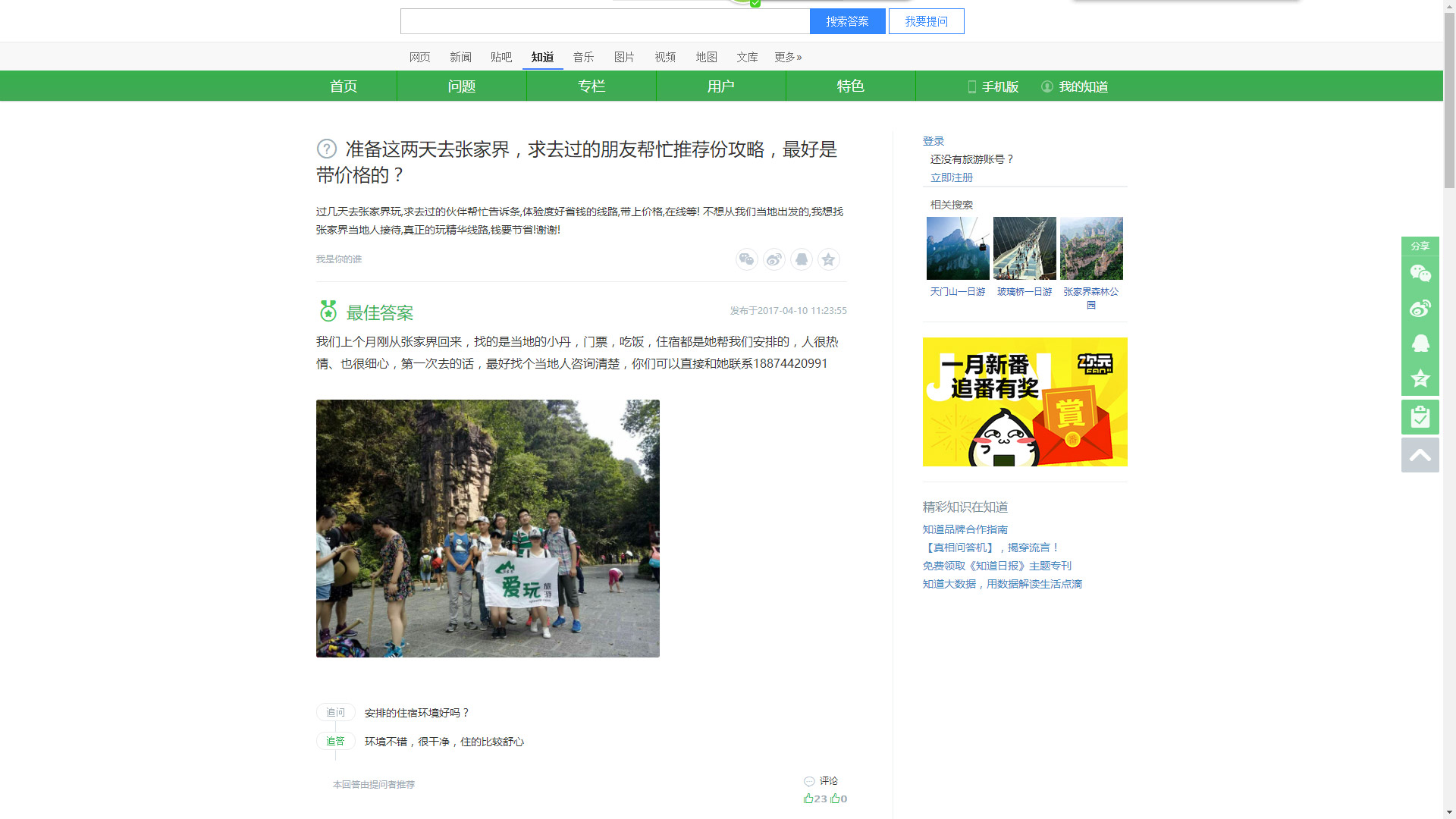This screenshot has width=1456, height=819.
Task: Click QQ icon in right share sidebar
Action: pyautogui.click(x=1420, y=343)
